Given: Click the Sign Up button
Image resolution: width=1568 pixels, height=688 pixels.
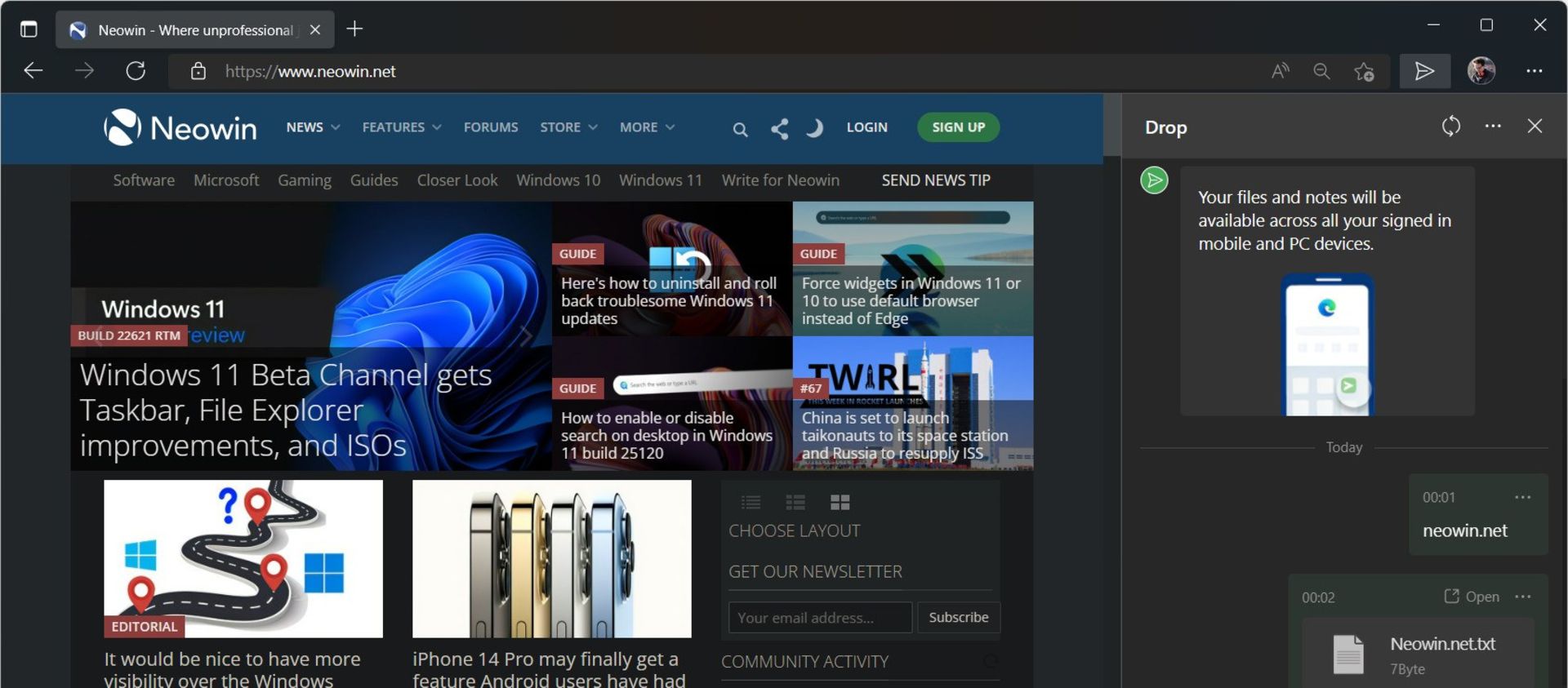Looking at the screenshot, I should 958,127.
